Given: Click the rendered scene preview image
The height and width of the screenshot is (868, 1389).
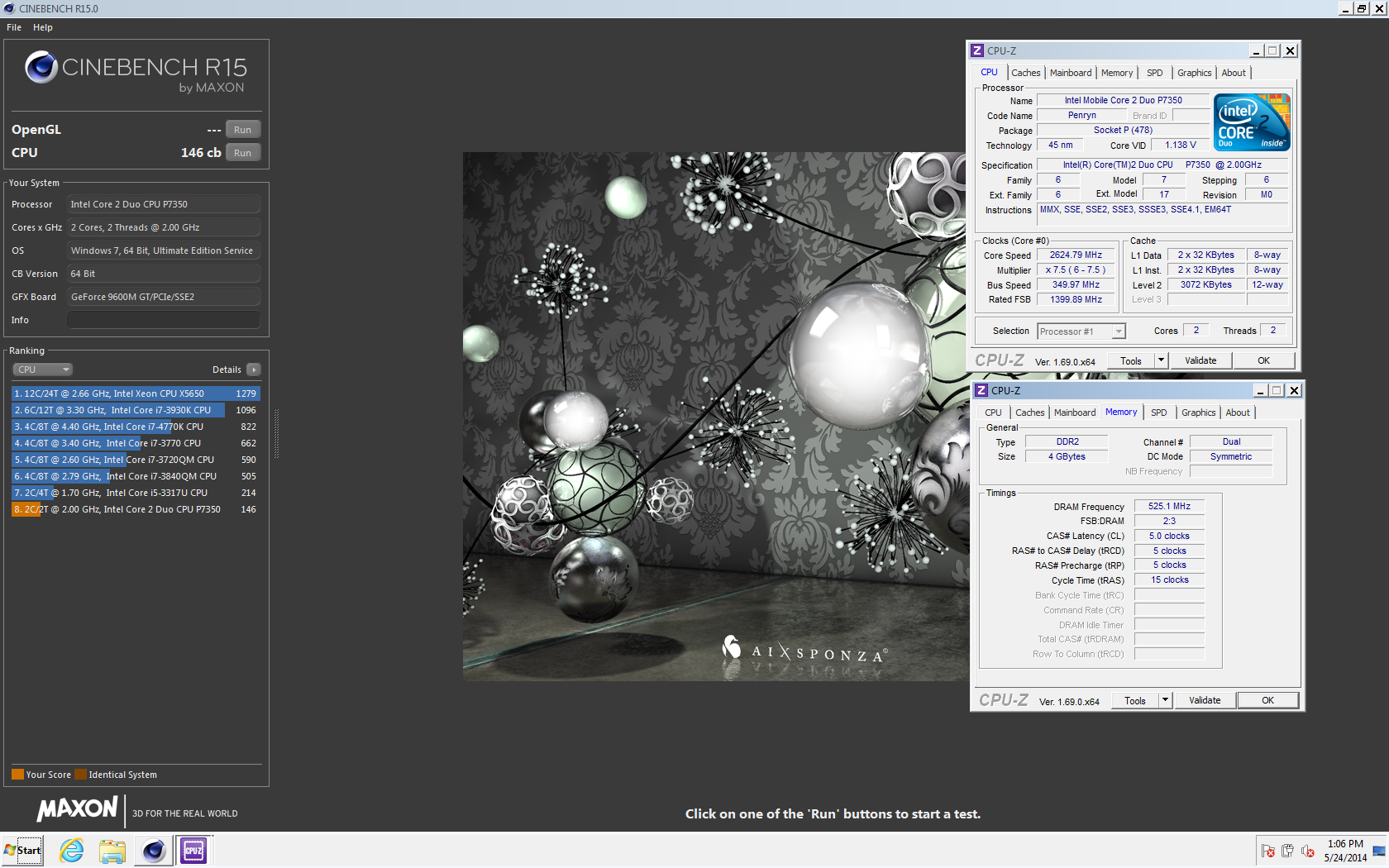Looking at the screenshot, I should point(714,417).
